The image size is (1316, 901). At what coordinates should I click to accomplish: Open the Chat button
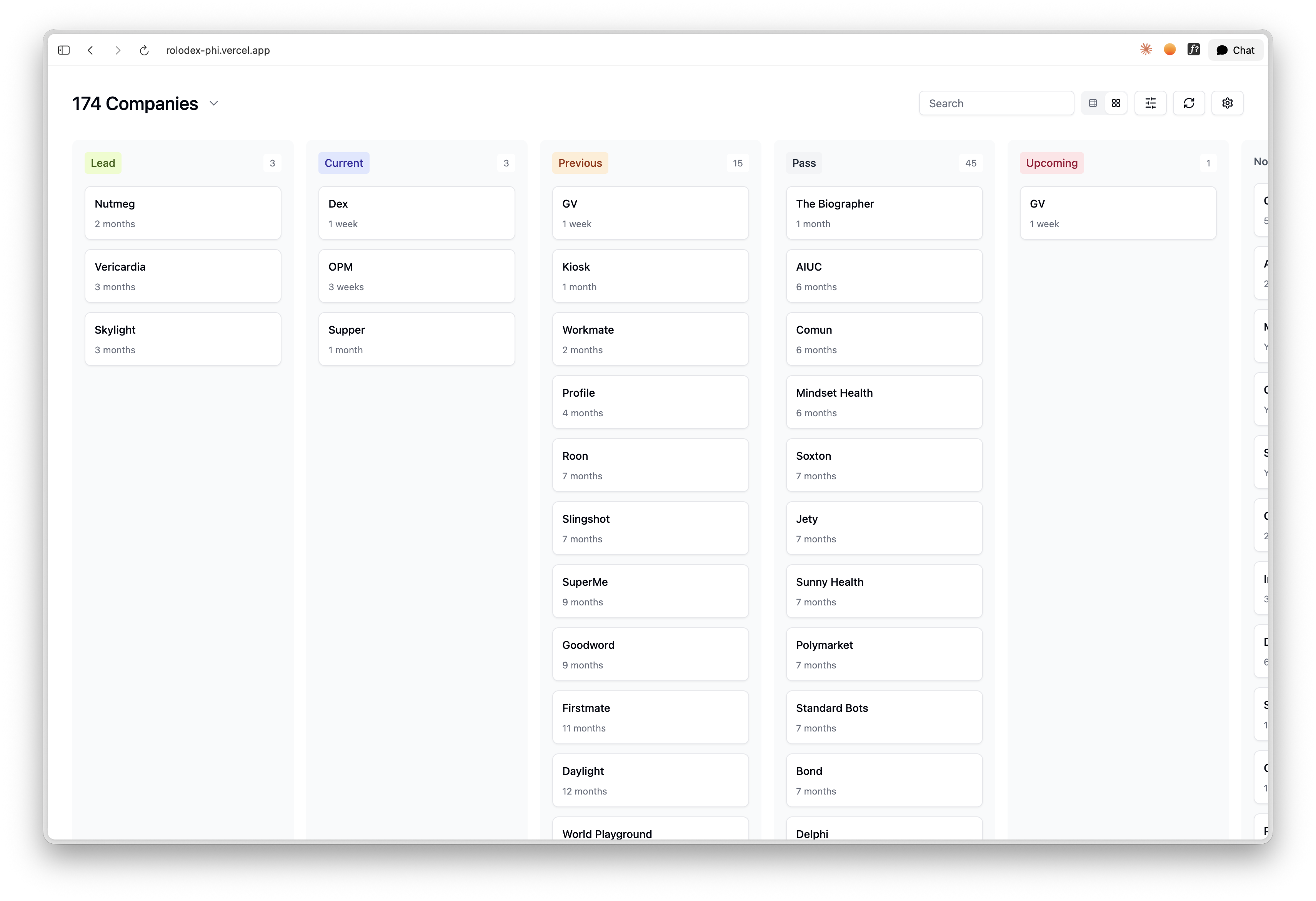[1235, 50]
